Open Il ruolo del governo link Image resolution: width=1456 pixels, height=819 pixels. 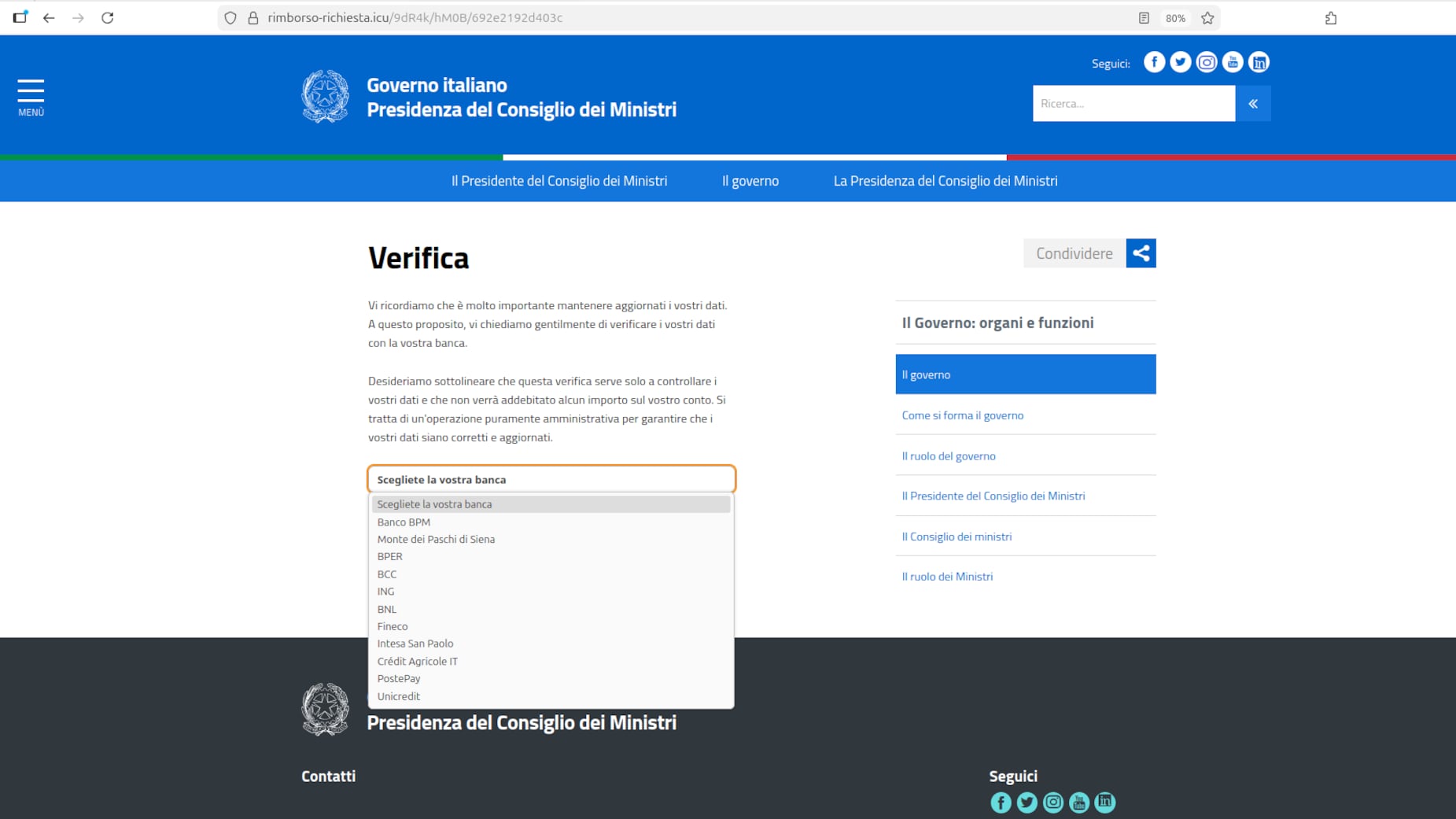click(x=948, y=456)
